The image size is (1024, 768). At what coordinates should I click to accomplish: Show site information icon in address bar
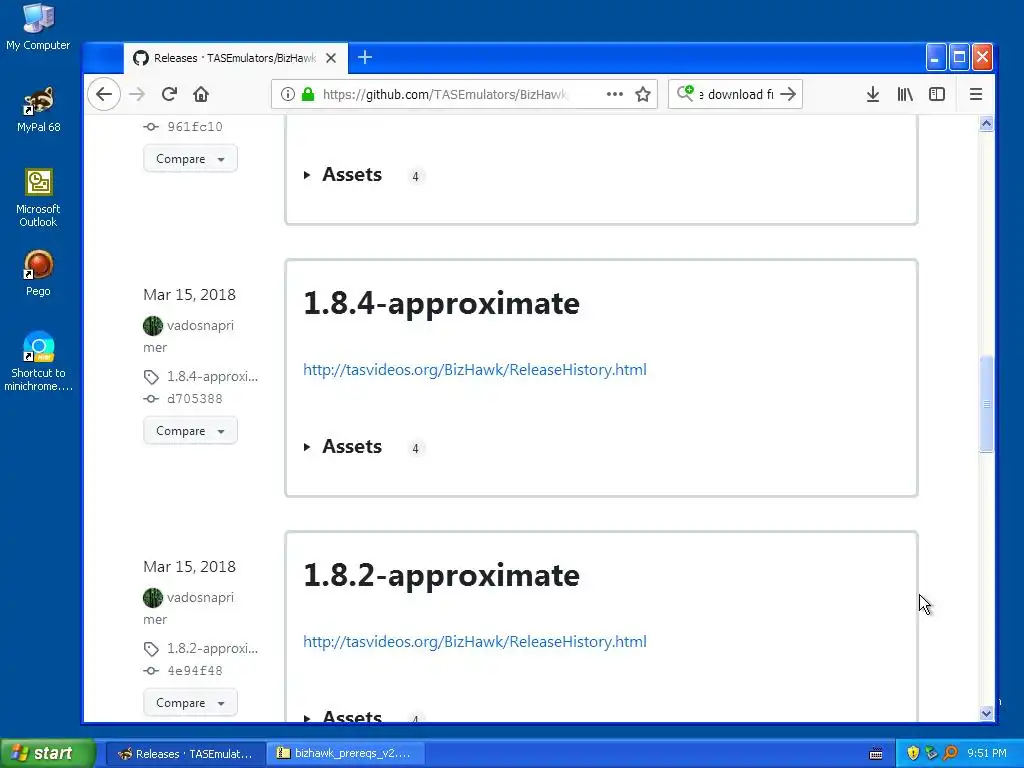tap(287, 94)
